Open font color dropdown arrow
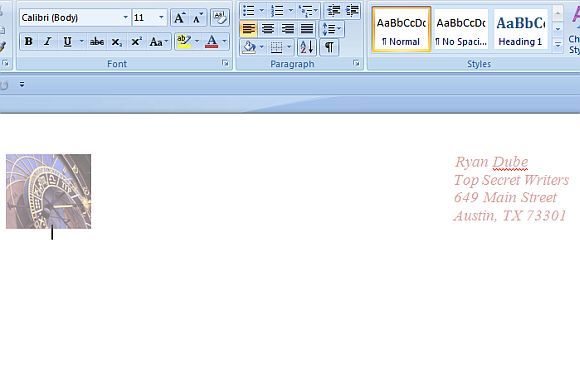 tap(225, 41)
